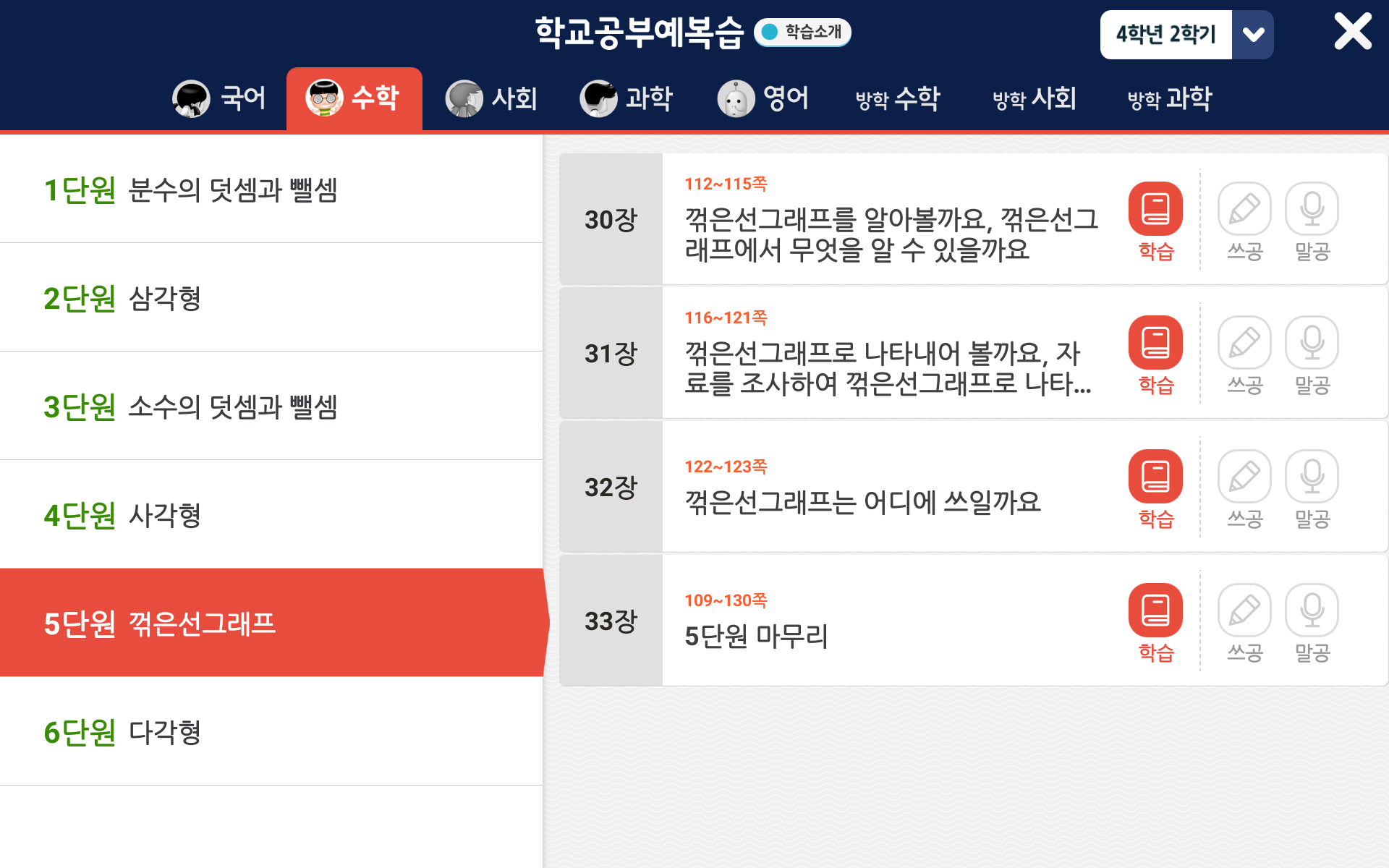
Task: Open the 학습 book icon for 30장
Action: point(1155,210)
